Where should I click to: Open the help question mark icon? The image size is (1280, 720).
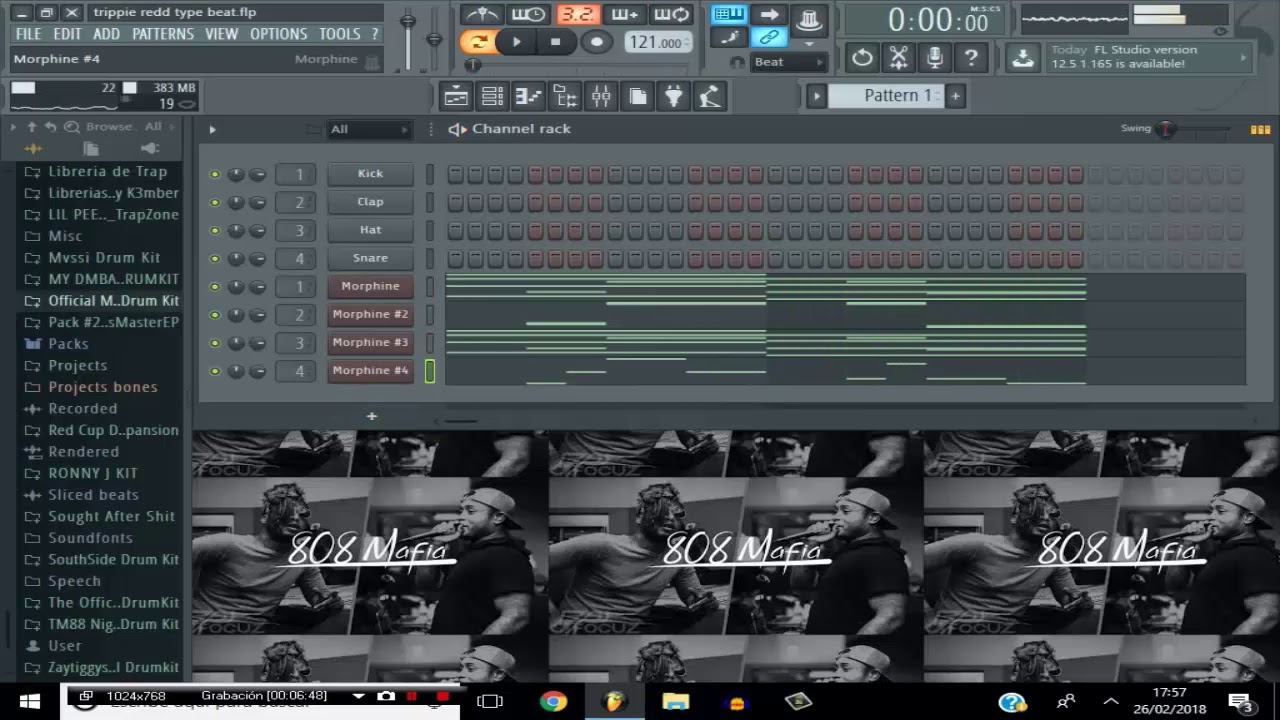pyautogui.click(x=971, y=58)
